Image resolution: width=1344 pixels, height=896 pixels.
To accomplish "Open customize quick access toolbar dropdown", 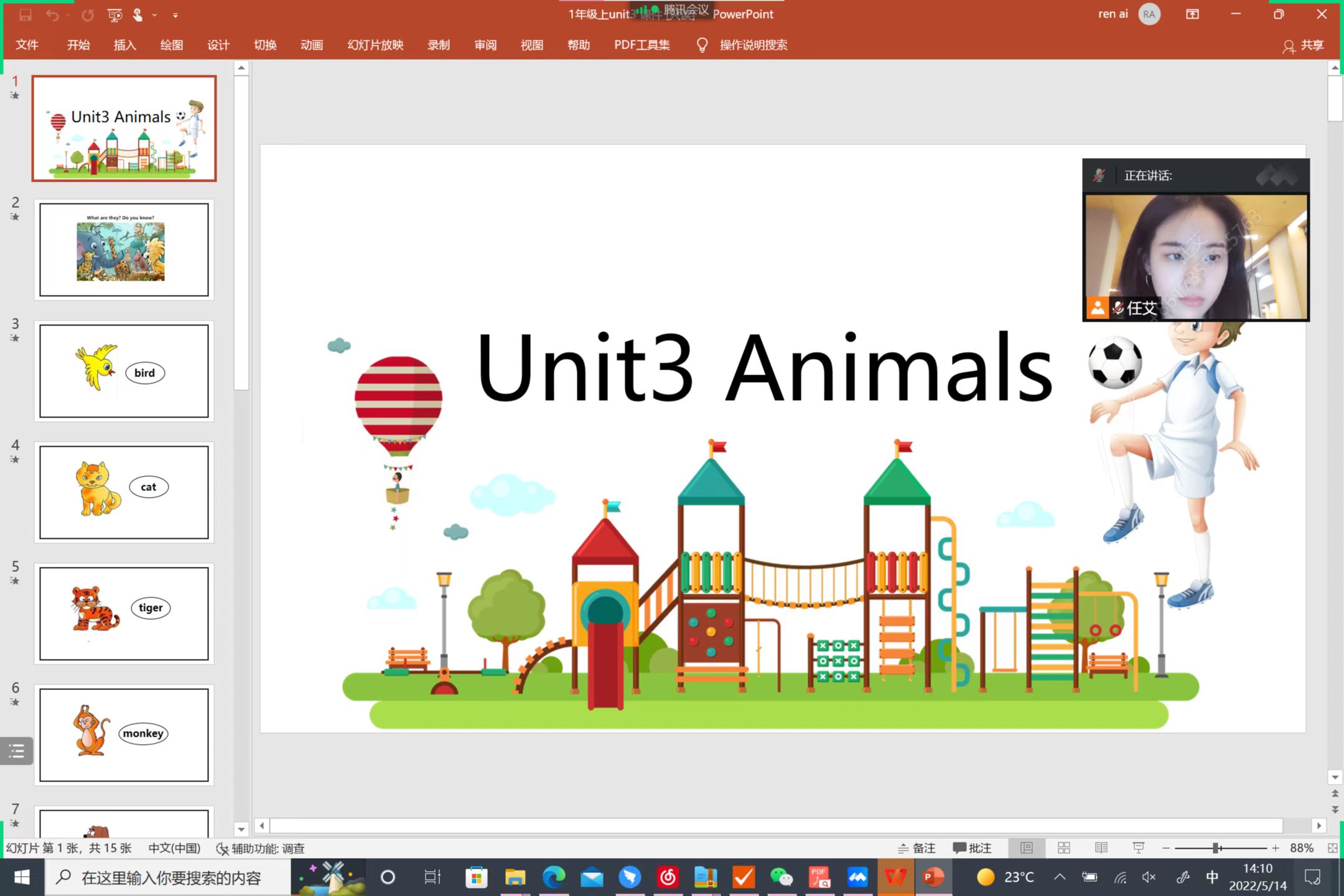I will click(x=175, y=15).
